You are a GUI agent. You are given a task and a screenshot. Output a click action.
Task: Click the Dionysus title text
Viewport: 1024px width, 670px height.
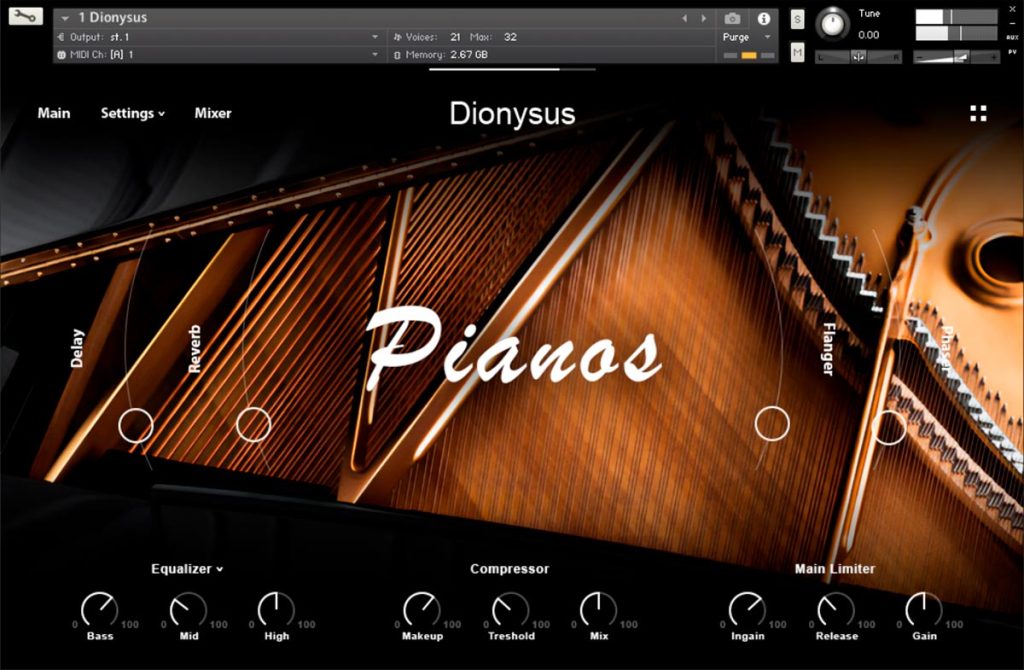[x=512, y=114]
